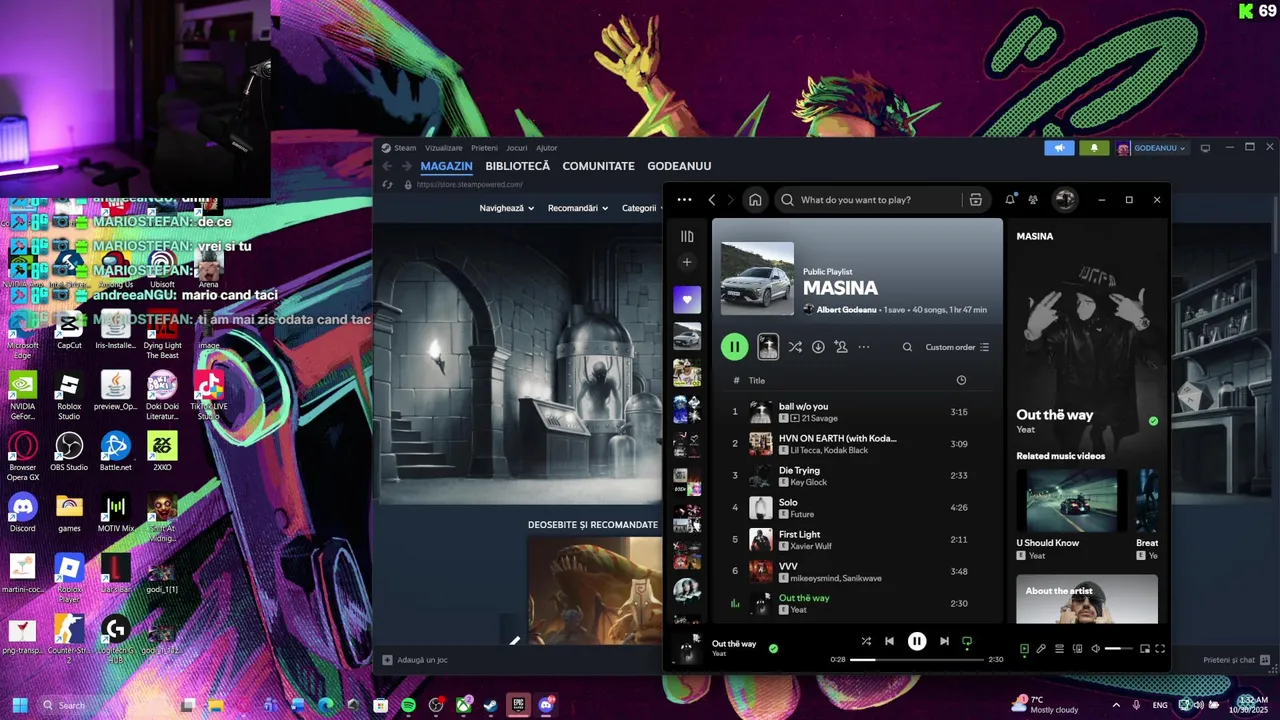Open Spotify play queue
This screenshot has width=1280, height=720.
tap(1059, 649)
